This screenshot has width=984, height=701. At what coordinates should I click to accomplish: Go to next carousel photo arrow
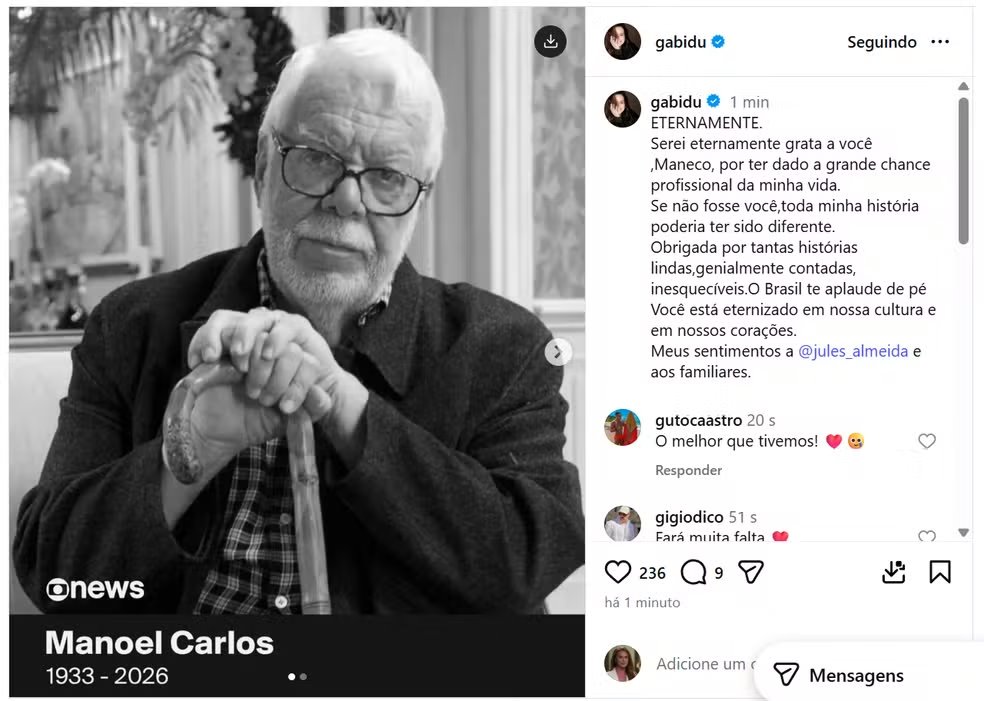tap(557, 352)
